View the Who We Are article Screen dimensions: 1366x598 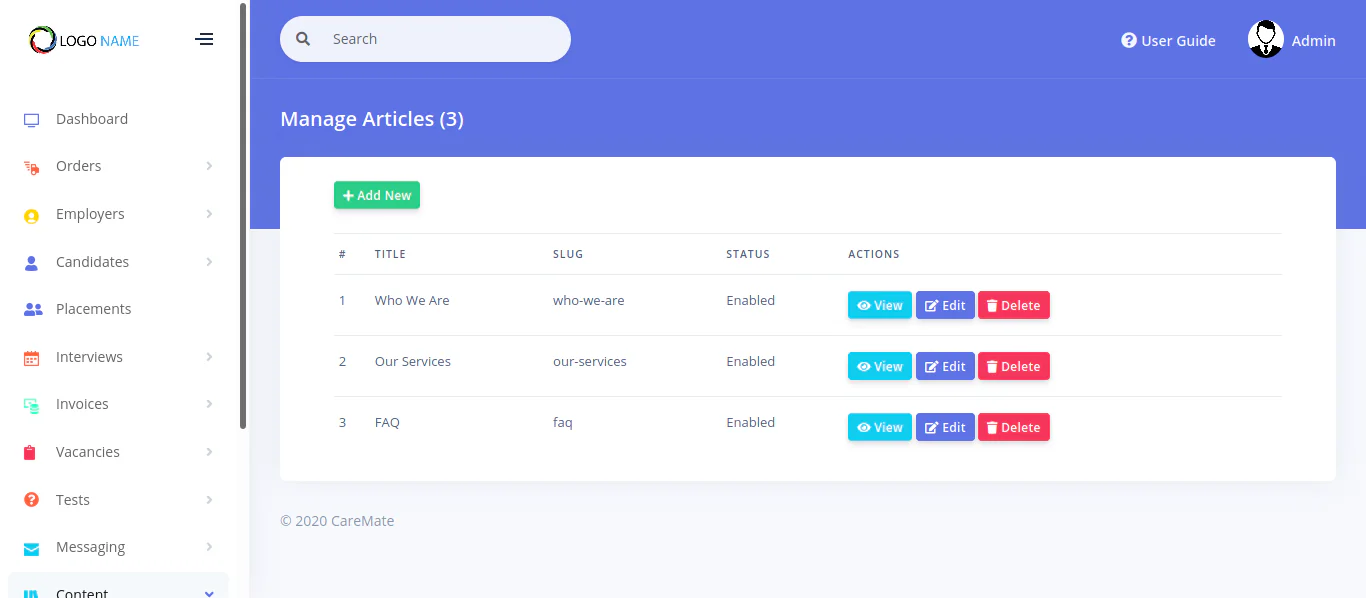tap(879, 306)
